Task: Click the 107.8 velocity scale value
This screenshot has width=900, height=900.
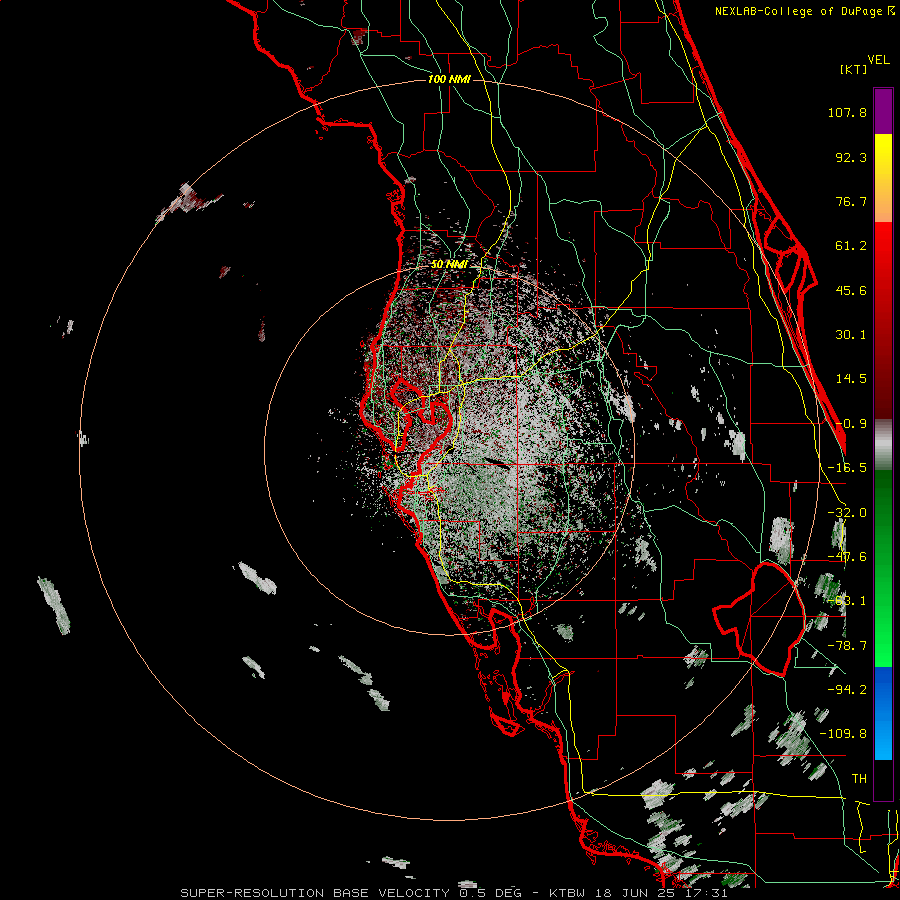Action: pyautogui.click(x=847, y=112)
